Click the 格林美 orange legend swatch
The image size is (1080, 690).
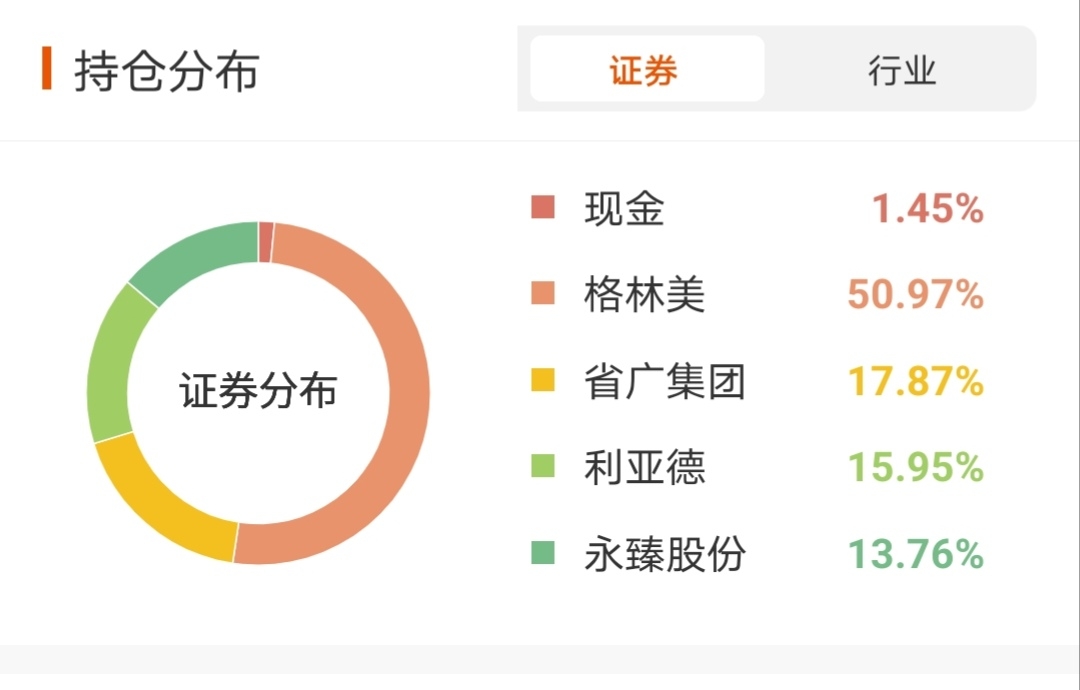pyautogui.click(x=543, y=294)
